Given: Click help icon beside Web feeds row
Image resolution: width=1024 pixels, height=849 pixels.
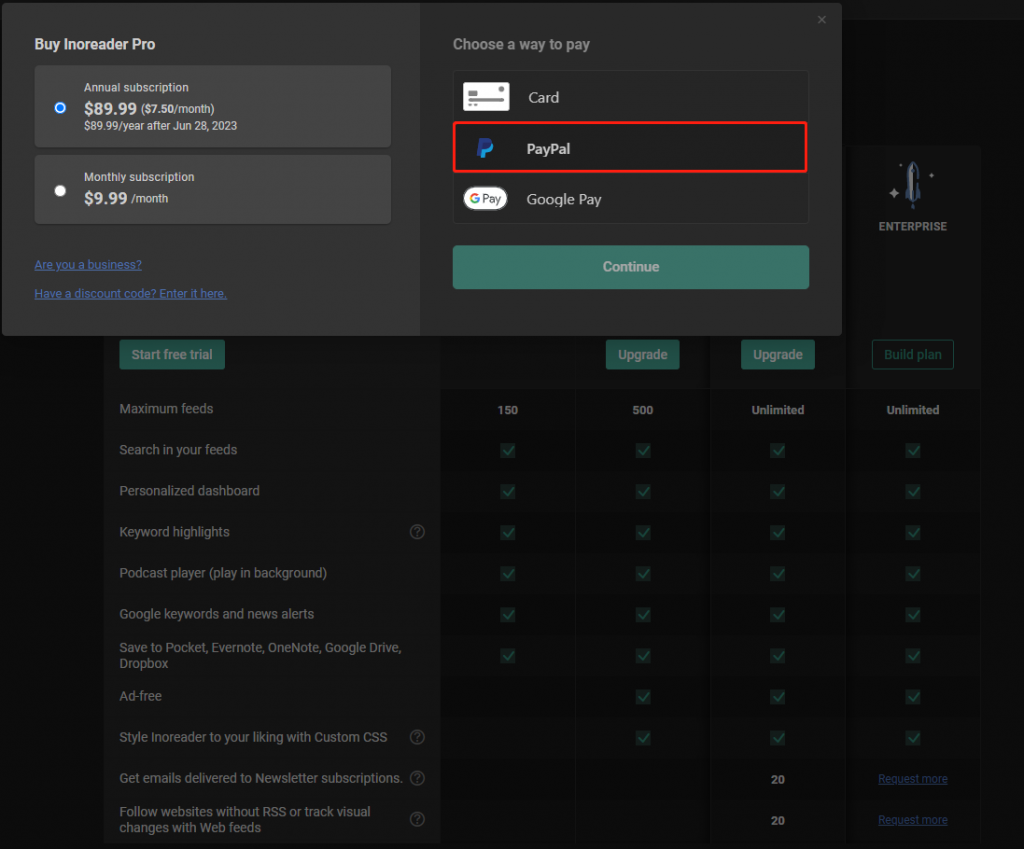Looking at the screenshot, I should (418, 819).
